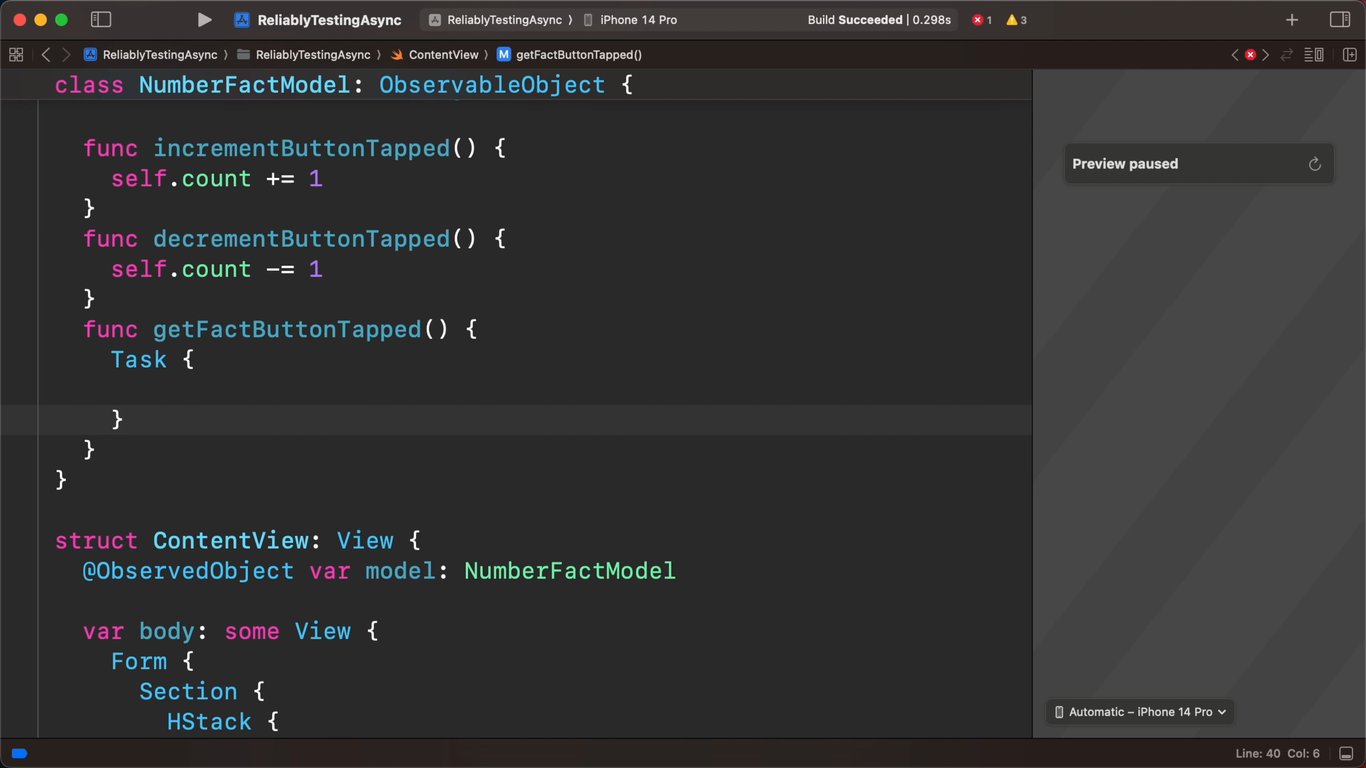This screenshot has height=768, width=1366.
Task: Toggle the navigator sidebar
Action: pyautogui.click(x=101, y=20)
